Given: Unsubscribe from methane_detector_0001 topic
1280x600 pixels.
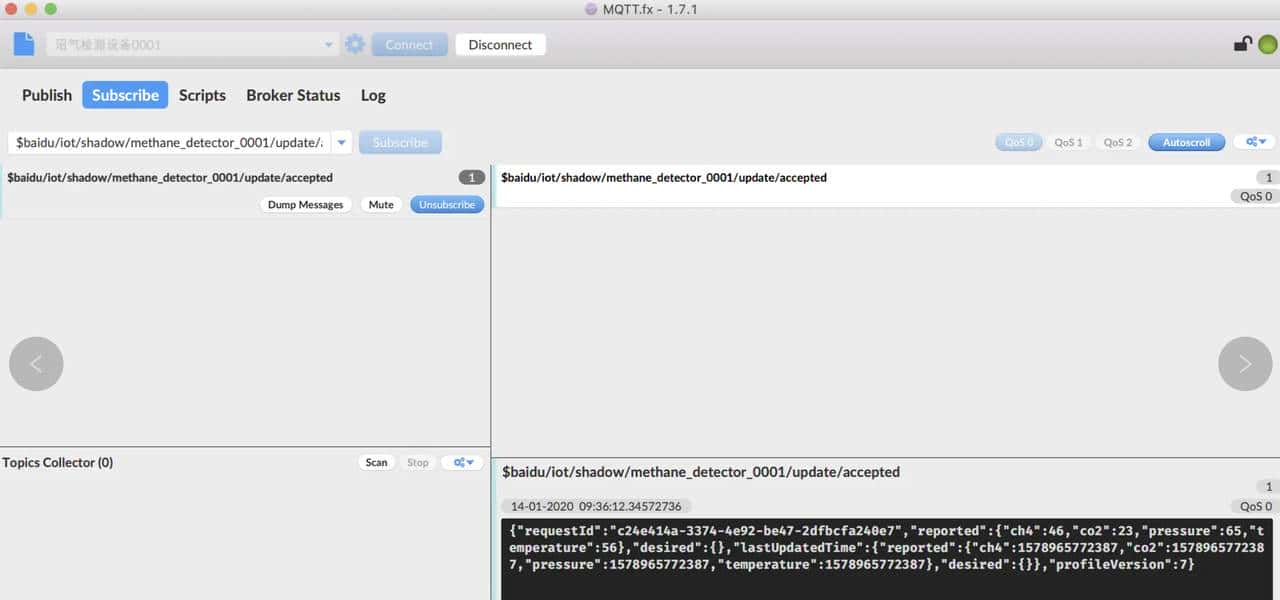Looking at the screenshot, I should (447, 204).
